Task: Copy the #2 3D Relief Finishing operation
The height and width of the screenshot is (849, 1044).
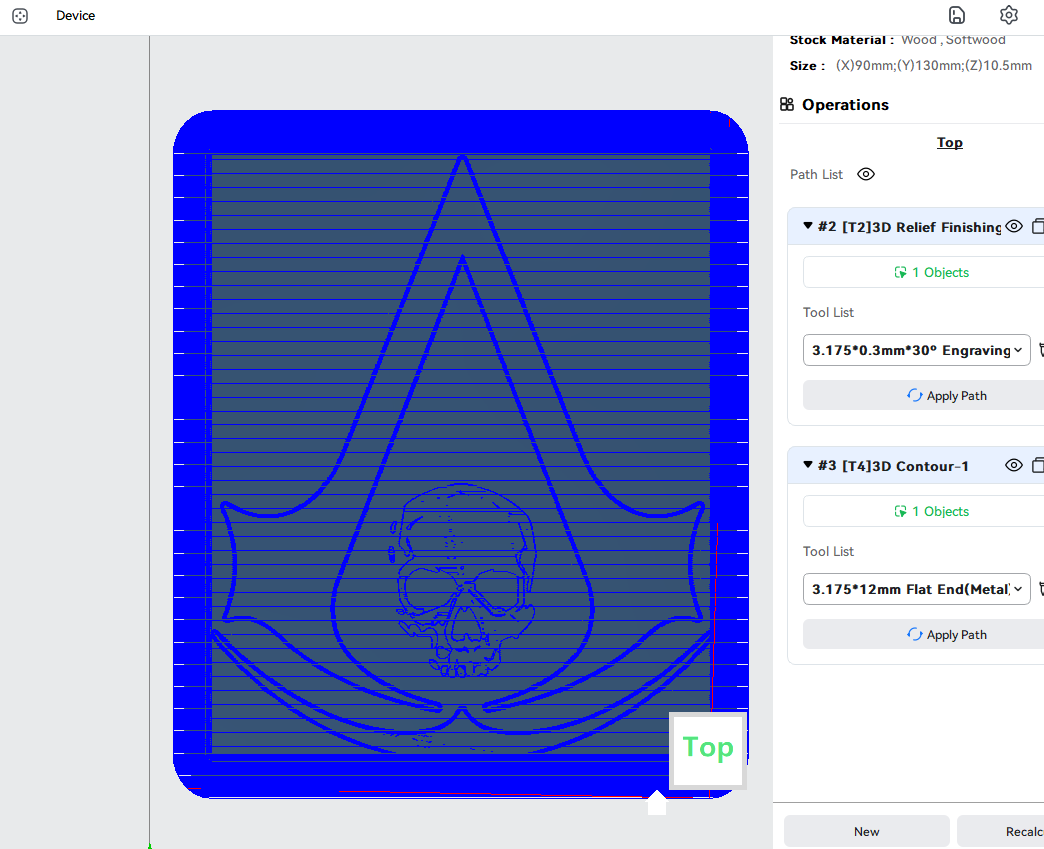Action: click(x=1038, y=226)
